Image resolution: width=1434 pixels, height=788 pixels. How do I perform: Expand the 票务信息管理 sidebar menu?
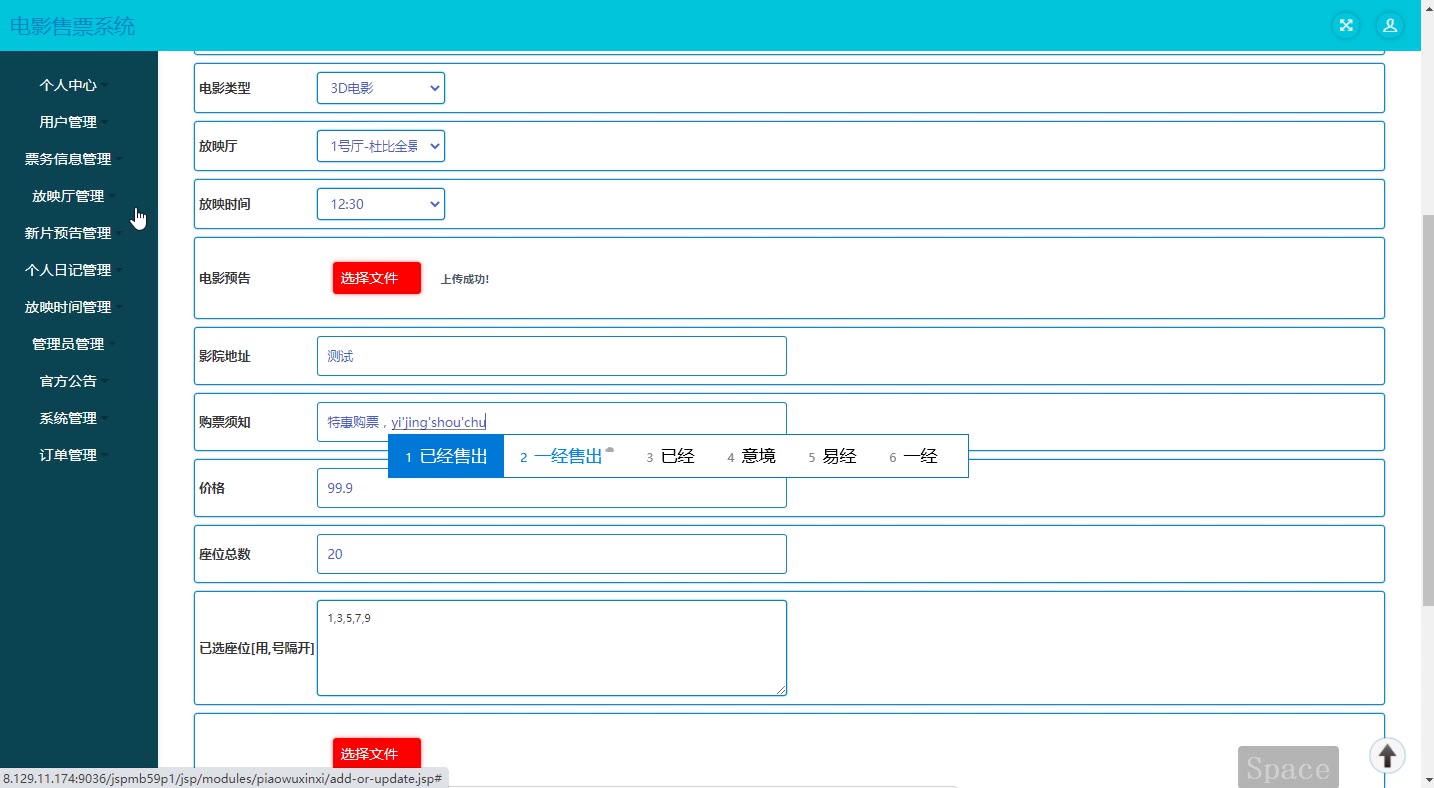pyautogui.click(x=74, y=159)
